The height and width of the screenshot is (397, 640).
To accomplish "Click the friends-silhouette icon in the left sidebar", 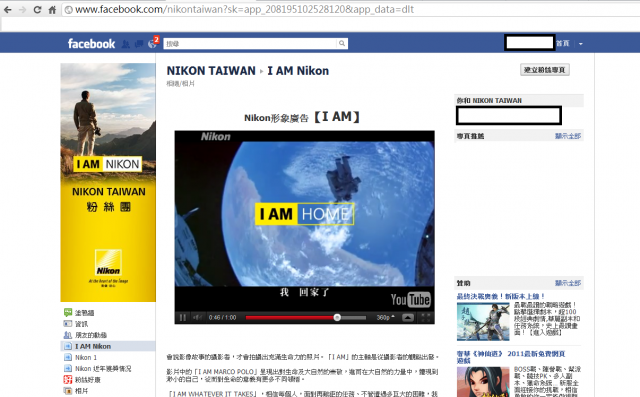I will (68, 335).
